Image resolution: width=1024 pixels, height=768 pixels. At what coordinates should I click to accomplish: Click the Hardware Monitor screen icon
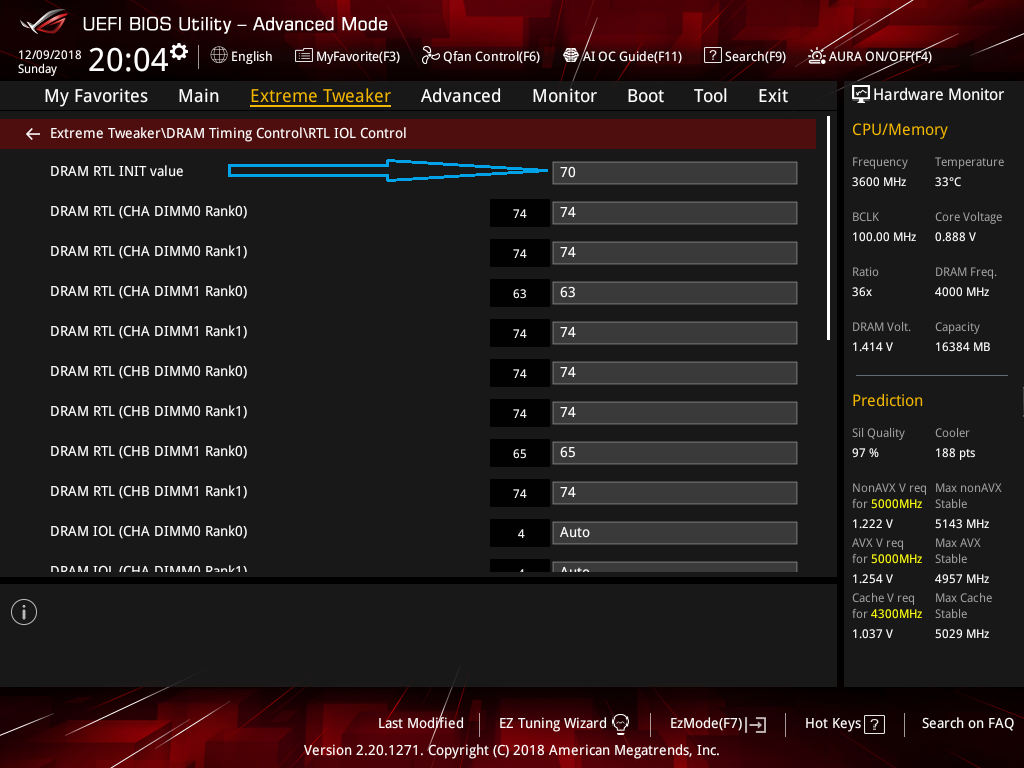(861, 95)
